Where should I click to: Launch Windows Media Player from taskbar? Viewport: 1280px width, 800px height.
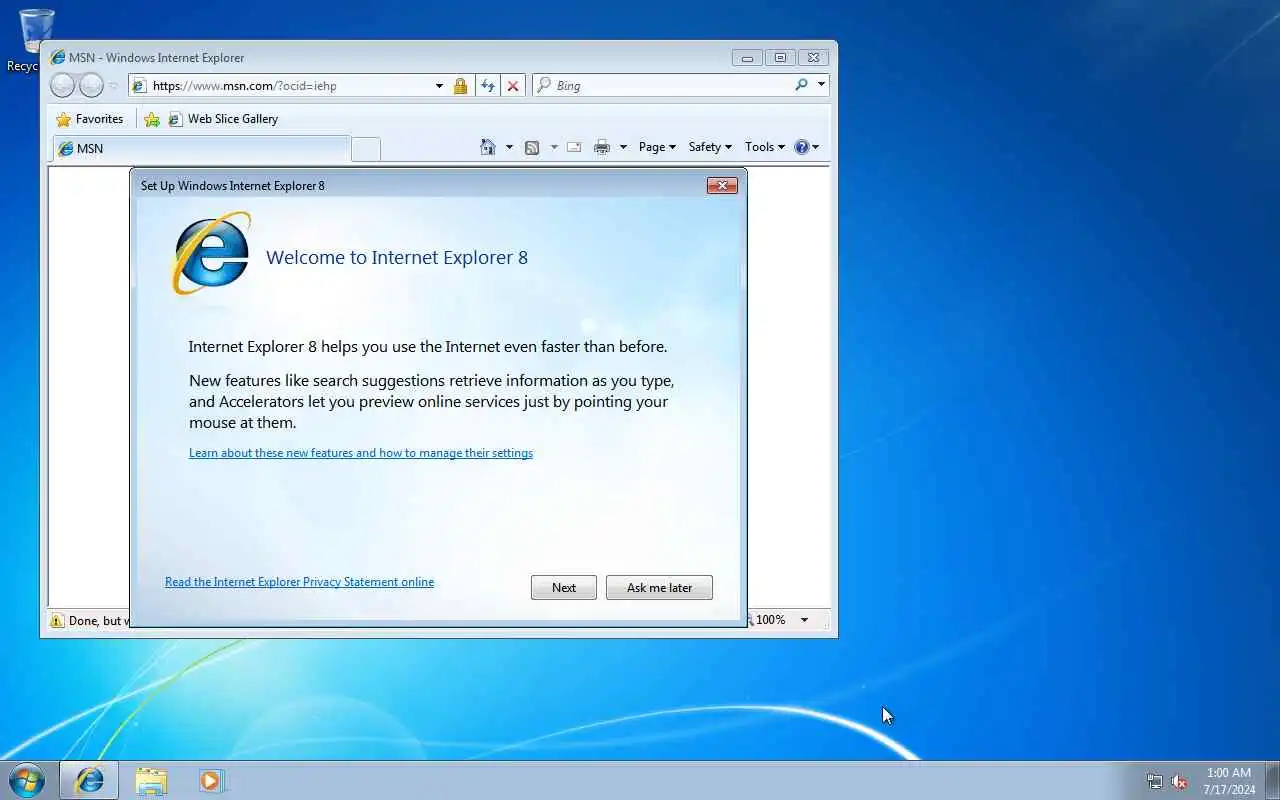coord(211,780)
